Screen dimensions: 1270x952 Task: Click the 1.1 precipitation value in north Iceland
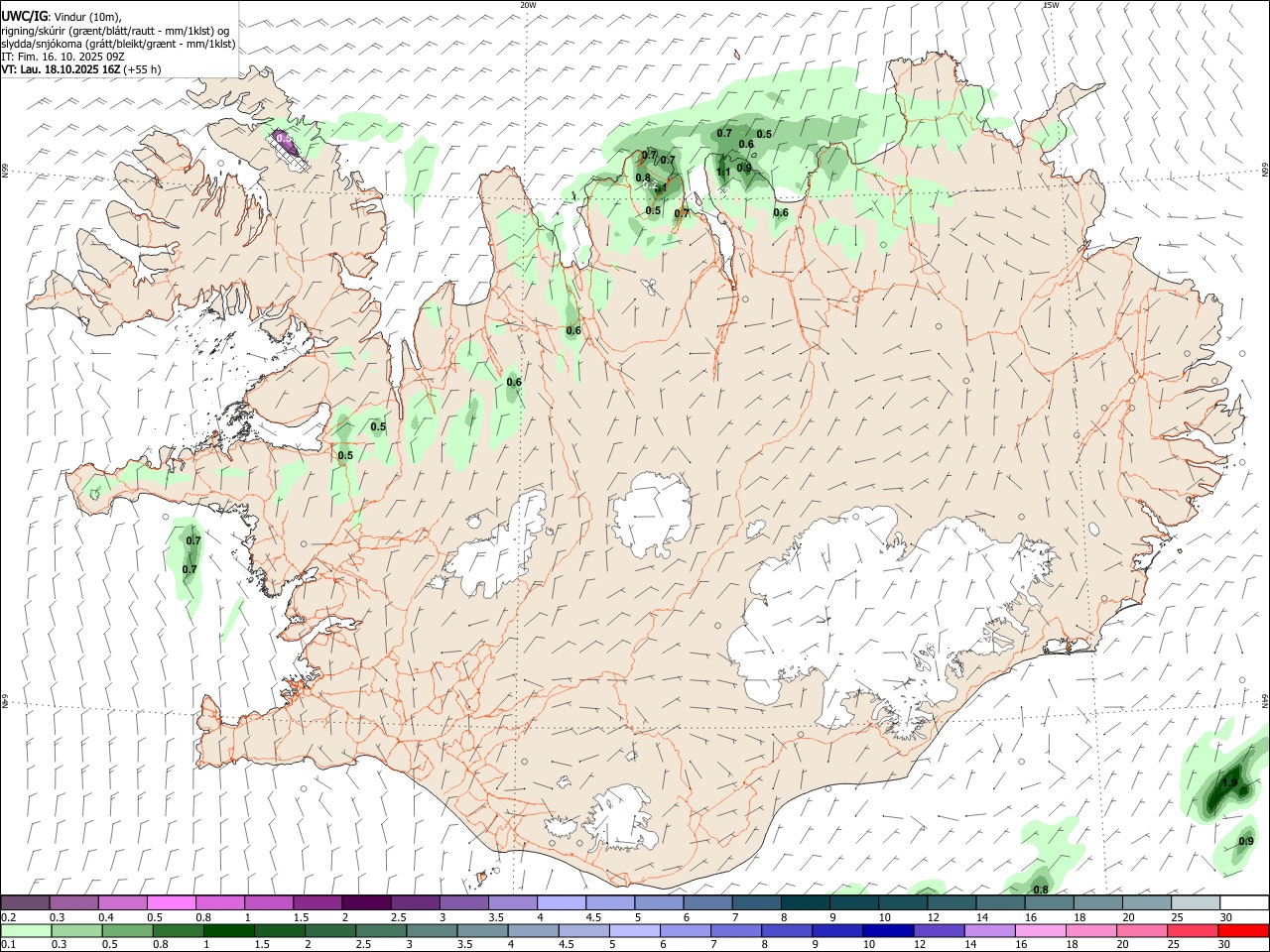pos(723,172)
